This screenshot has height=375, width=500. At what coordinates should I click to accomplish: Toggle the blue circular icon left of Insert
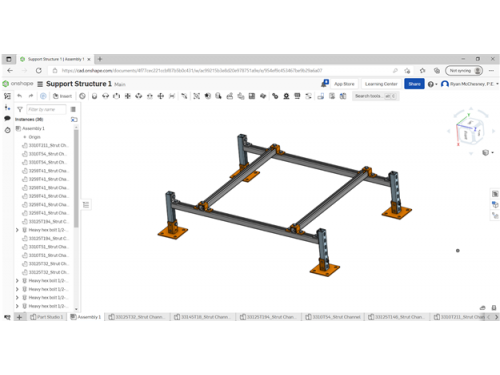point(43,96)
